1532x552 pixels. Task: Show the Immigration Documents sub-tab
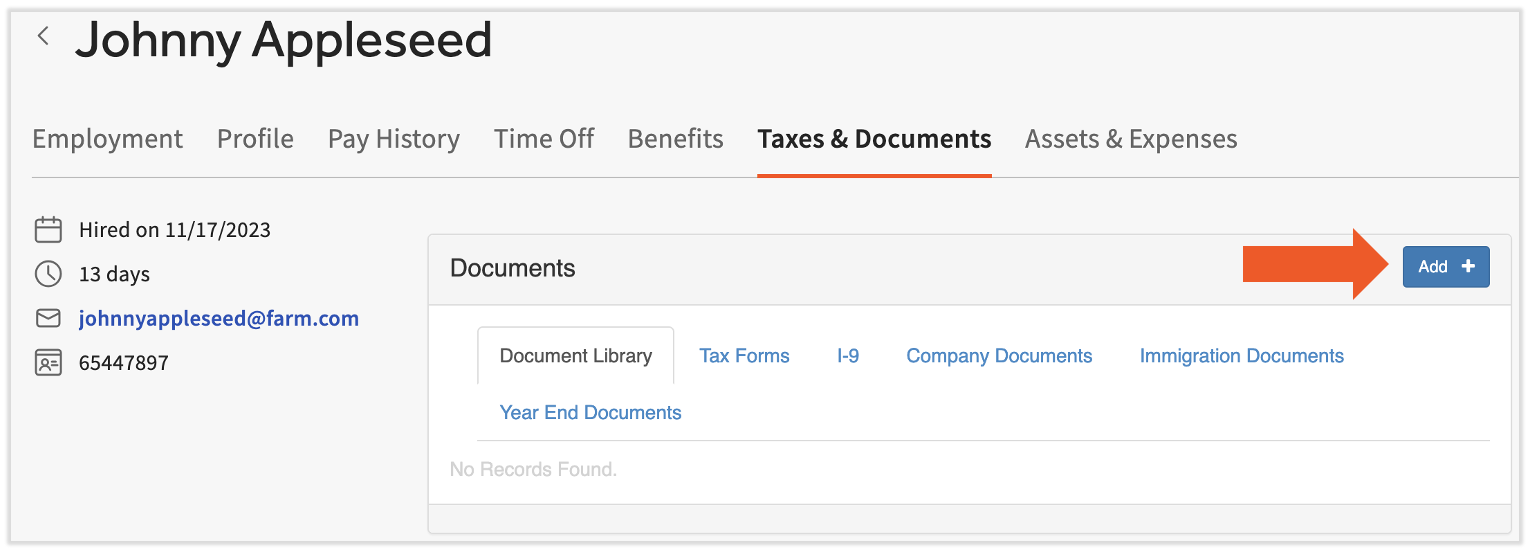click(x=1241, y=356)
